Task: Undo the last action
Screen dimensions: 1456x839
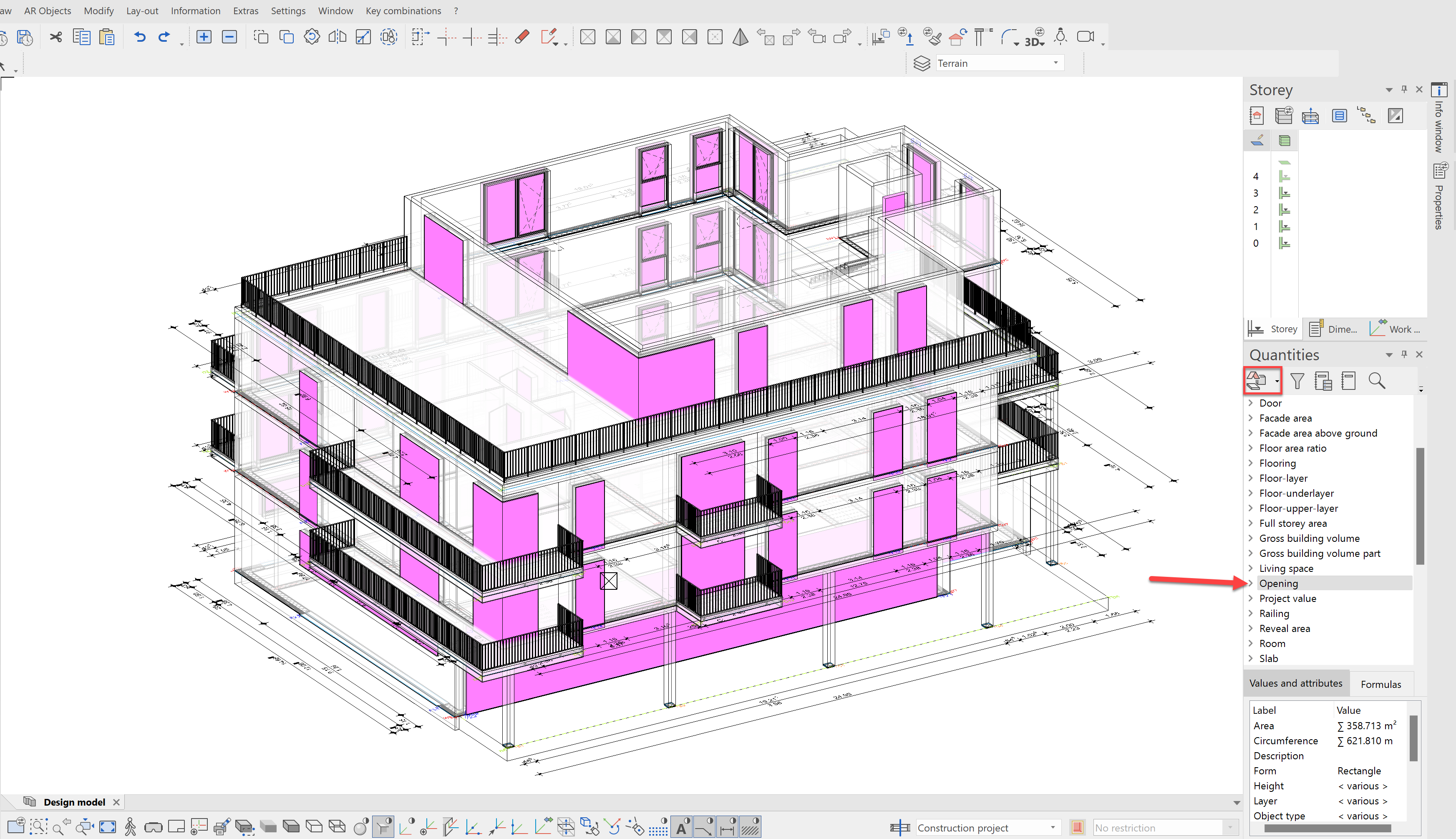Action: (140, 38)
